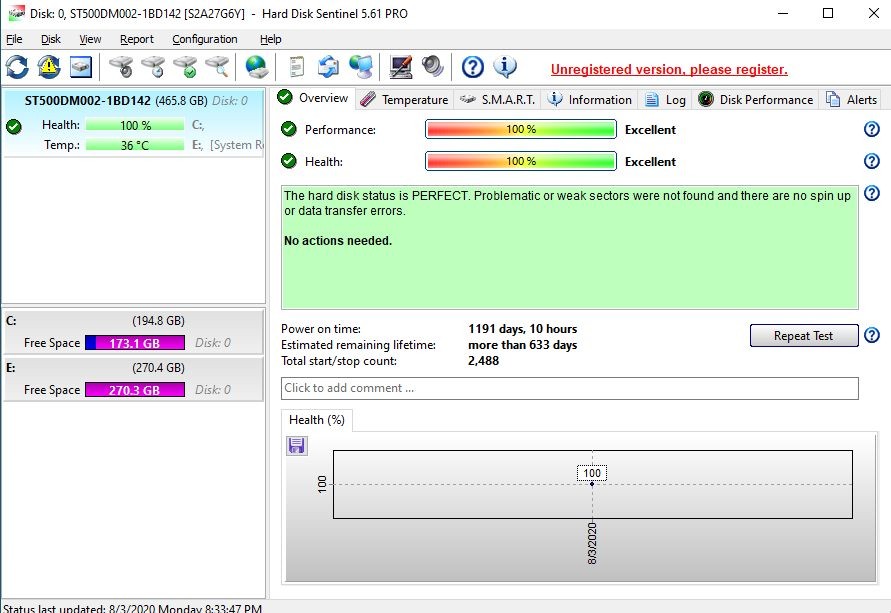The height and width of the screenshot is (613, 891).
Task: Switch to the Temperature tab
Action: click(x=405, y=99)
